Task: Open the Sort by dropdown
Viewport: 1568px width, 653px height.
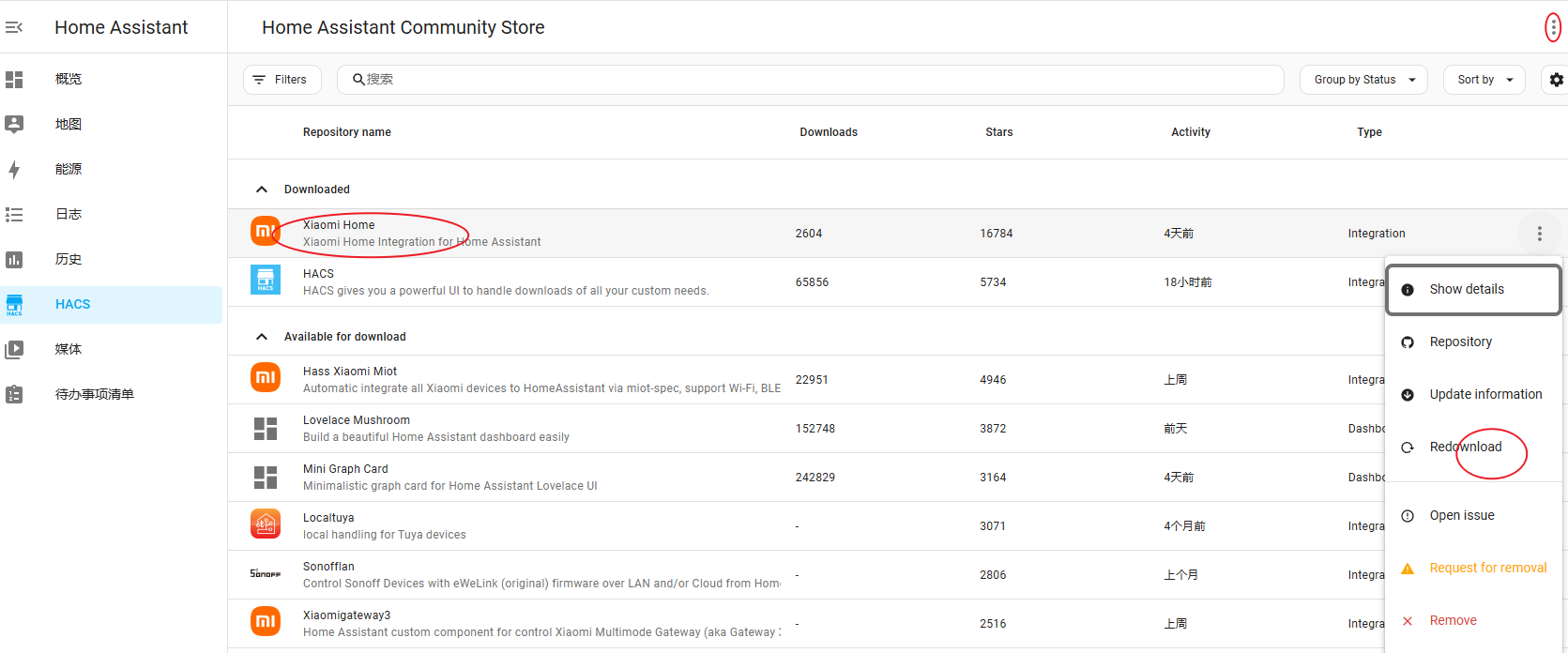Action: (1484, 80)
